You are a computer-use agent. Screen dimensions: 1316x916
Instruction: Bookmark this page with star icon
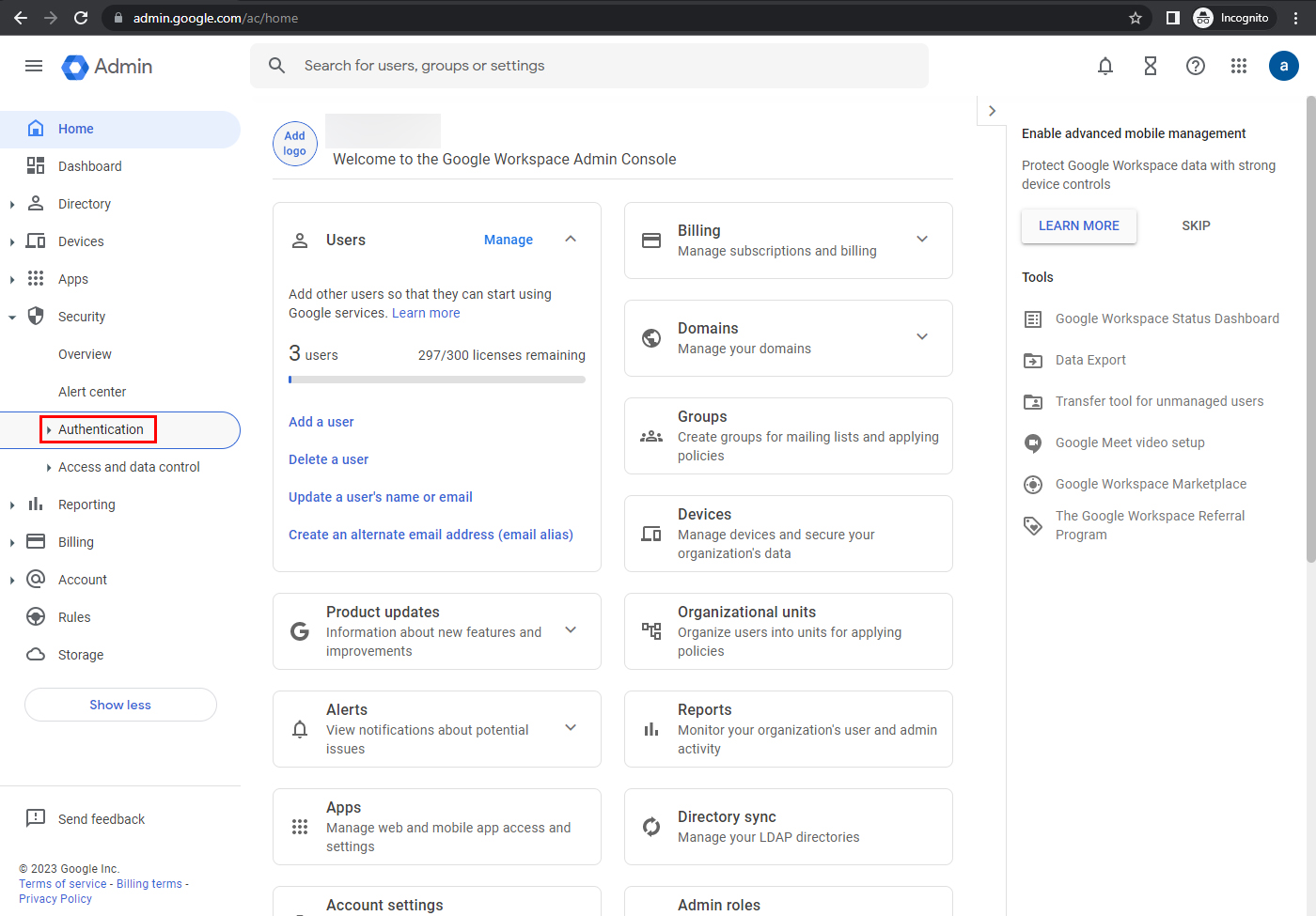1136,18
